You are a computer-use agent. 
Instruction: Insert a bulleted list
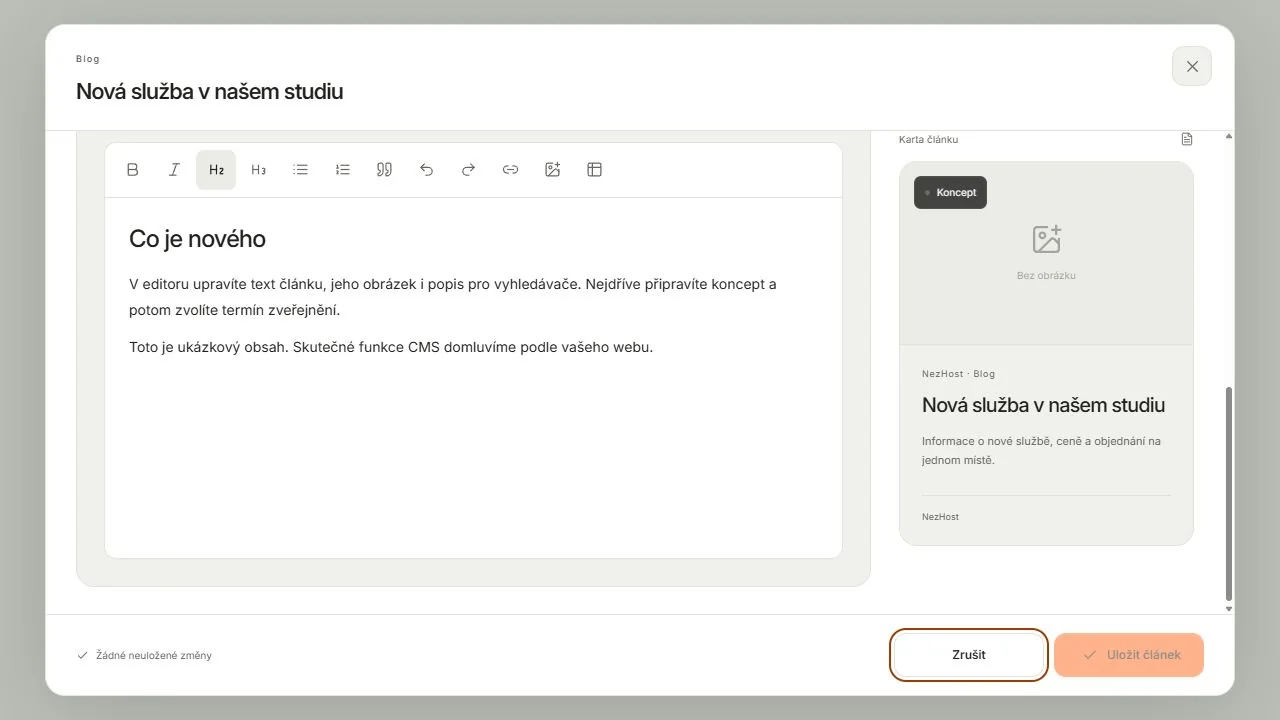[x=300, y=170]
